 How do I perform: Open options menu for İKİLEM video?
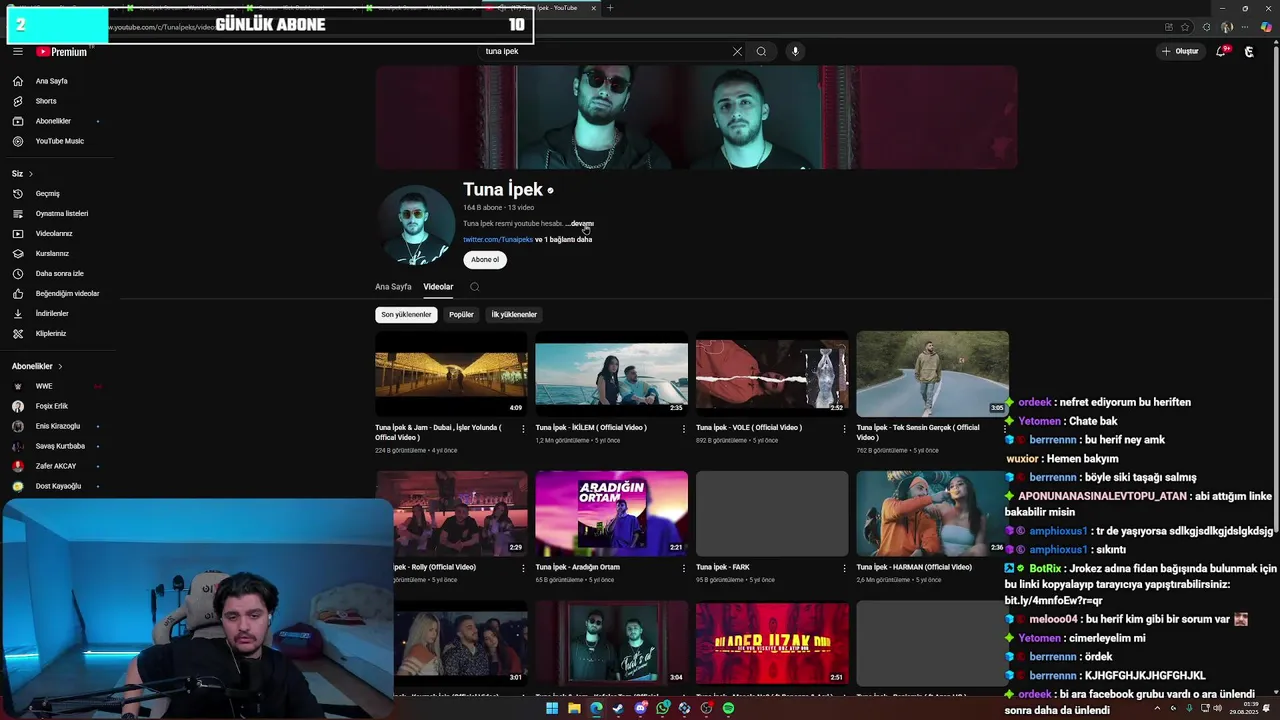click(x=684, y=429)
